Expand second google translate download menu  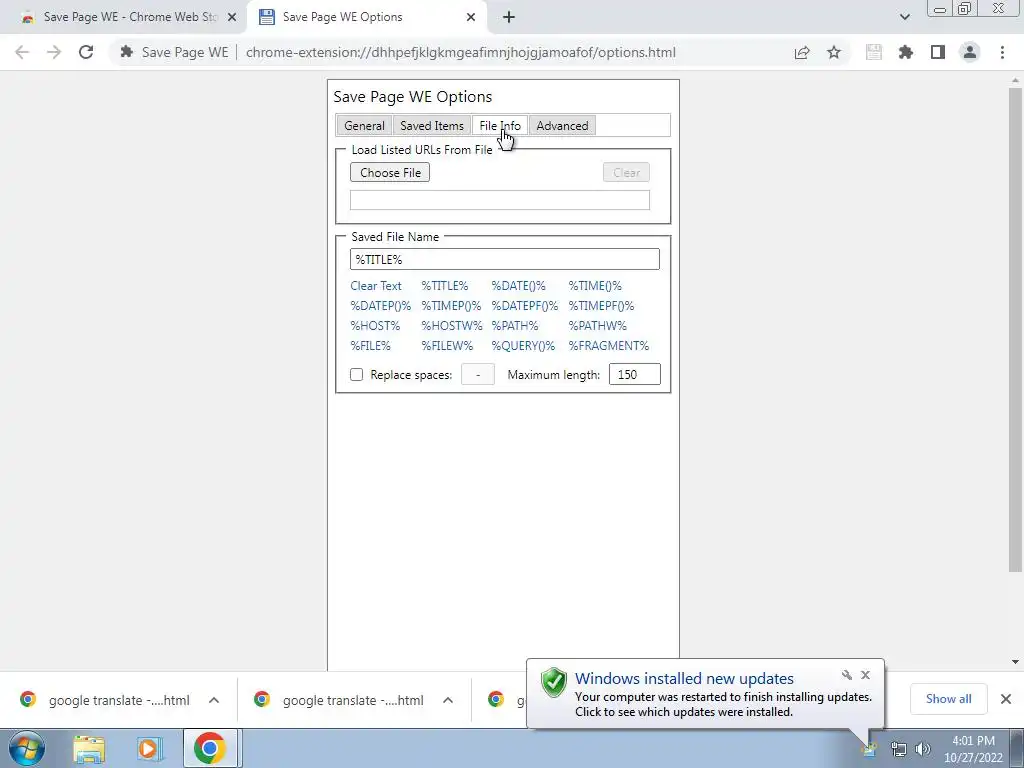[448, 700]
